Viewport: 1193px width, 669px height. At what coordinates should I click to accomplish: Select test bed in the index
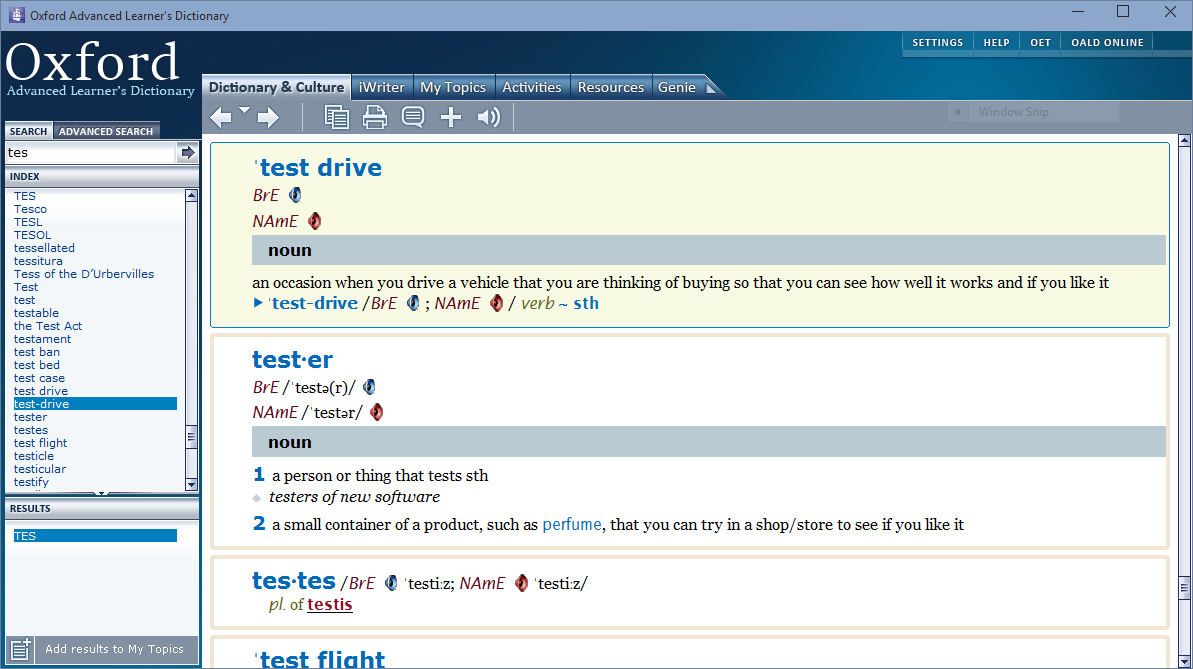tap(37, 365)
